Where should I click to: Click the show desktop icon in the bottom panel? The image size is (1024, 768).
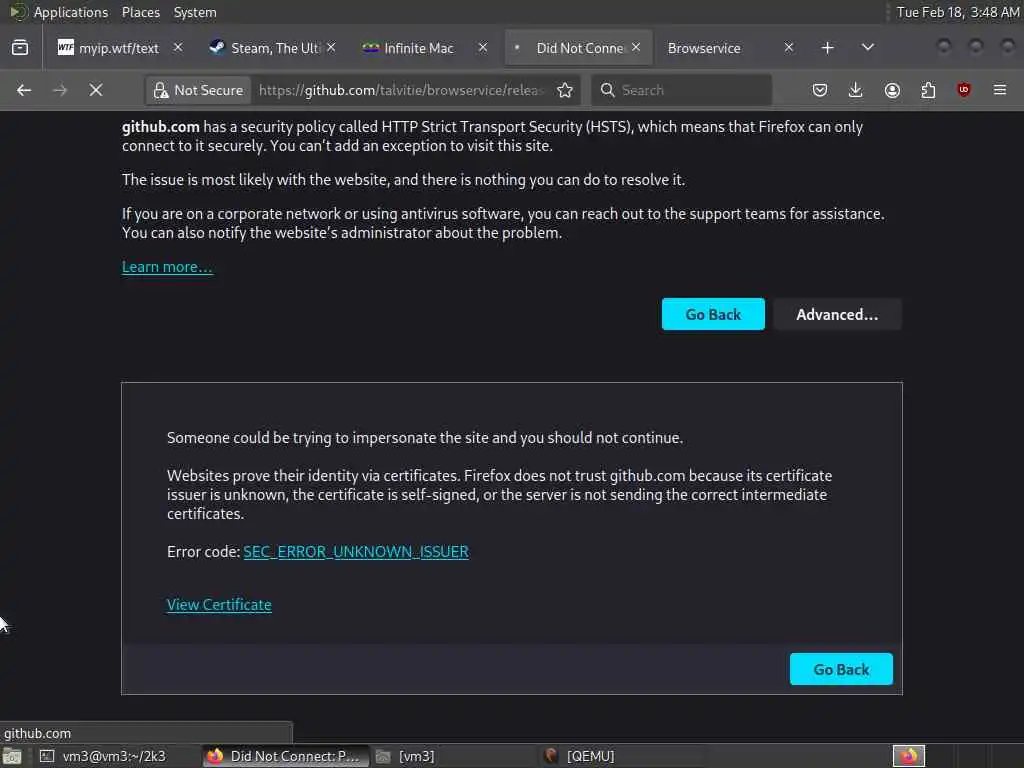(12, 756)
